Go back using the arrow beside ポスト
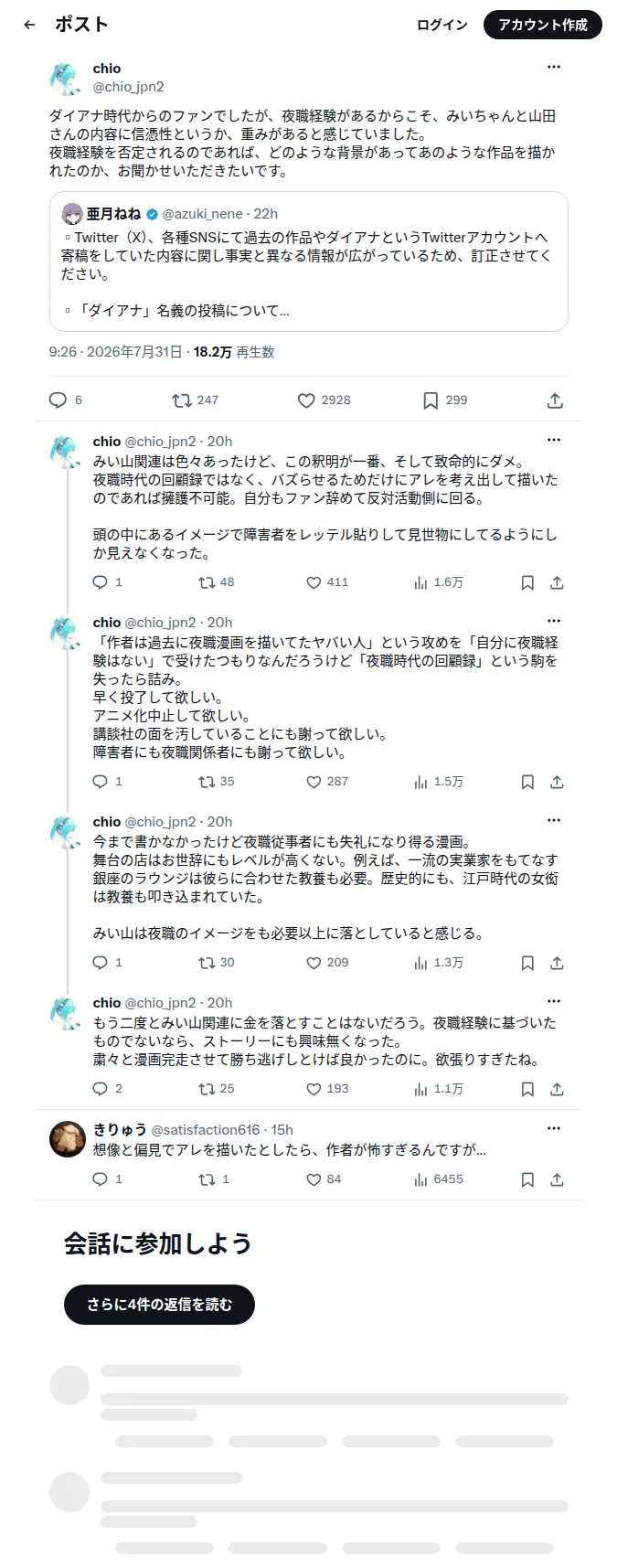The image size is (617, 1568). (x=29, y=25)
